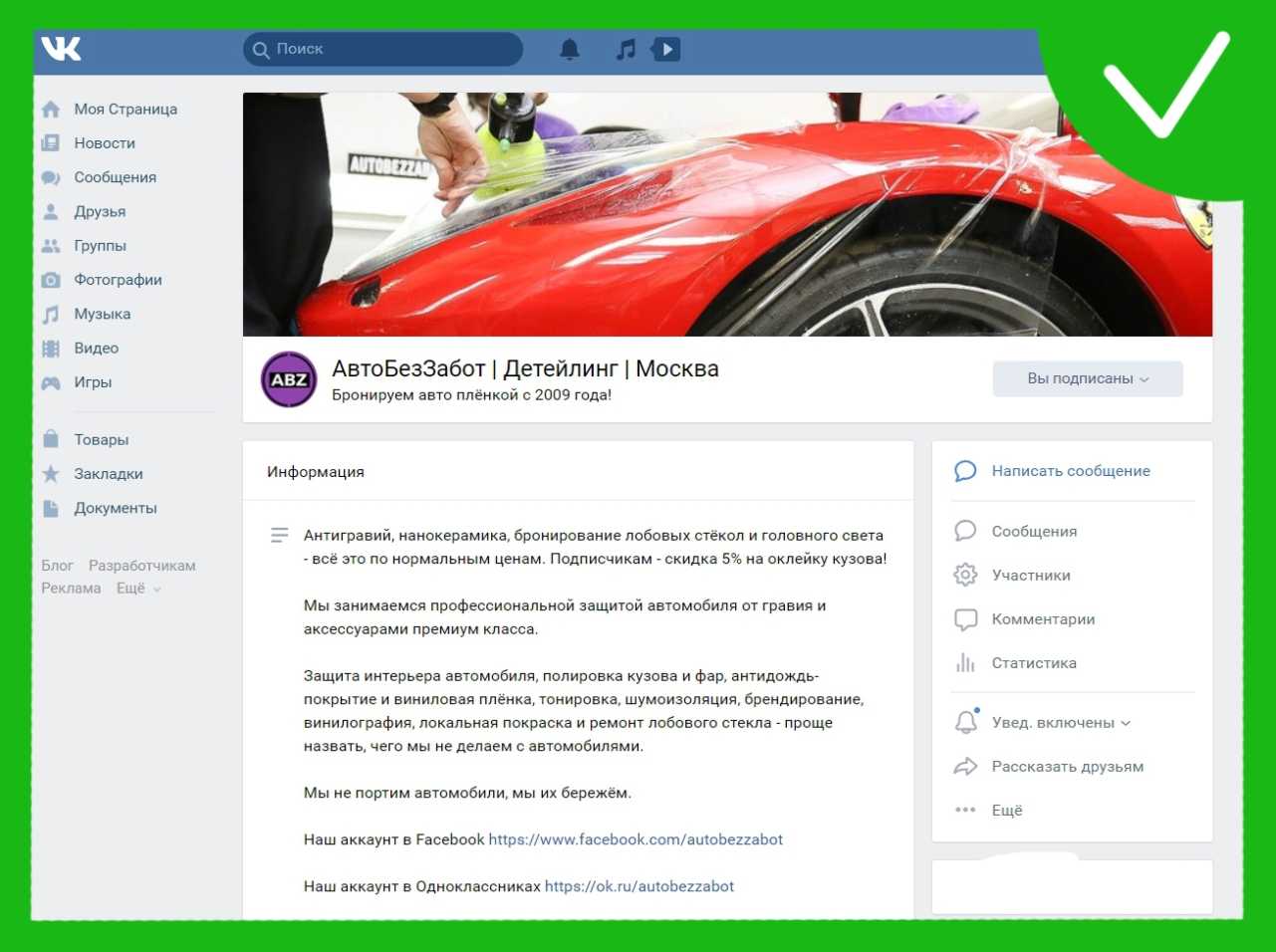Click the red car cover image
1276x952 pixels.
pyautogui.click(x=727, y=214)
